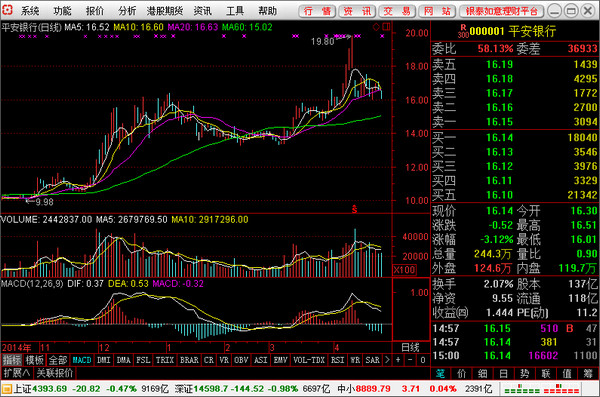Select the FSL indicator
600x397 pixels.
[x=143, y=360]
